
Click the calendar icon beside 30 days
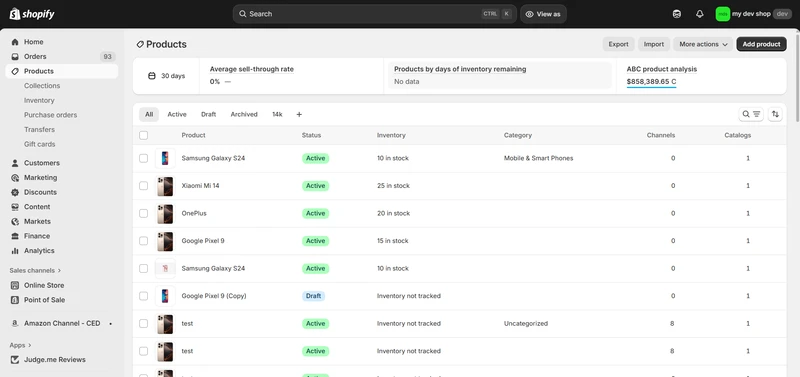click(152, 76)
